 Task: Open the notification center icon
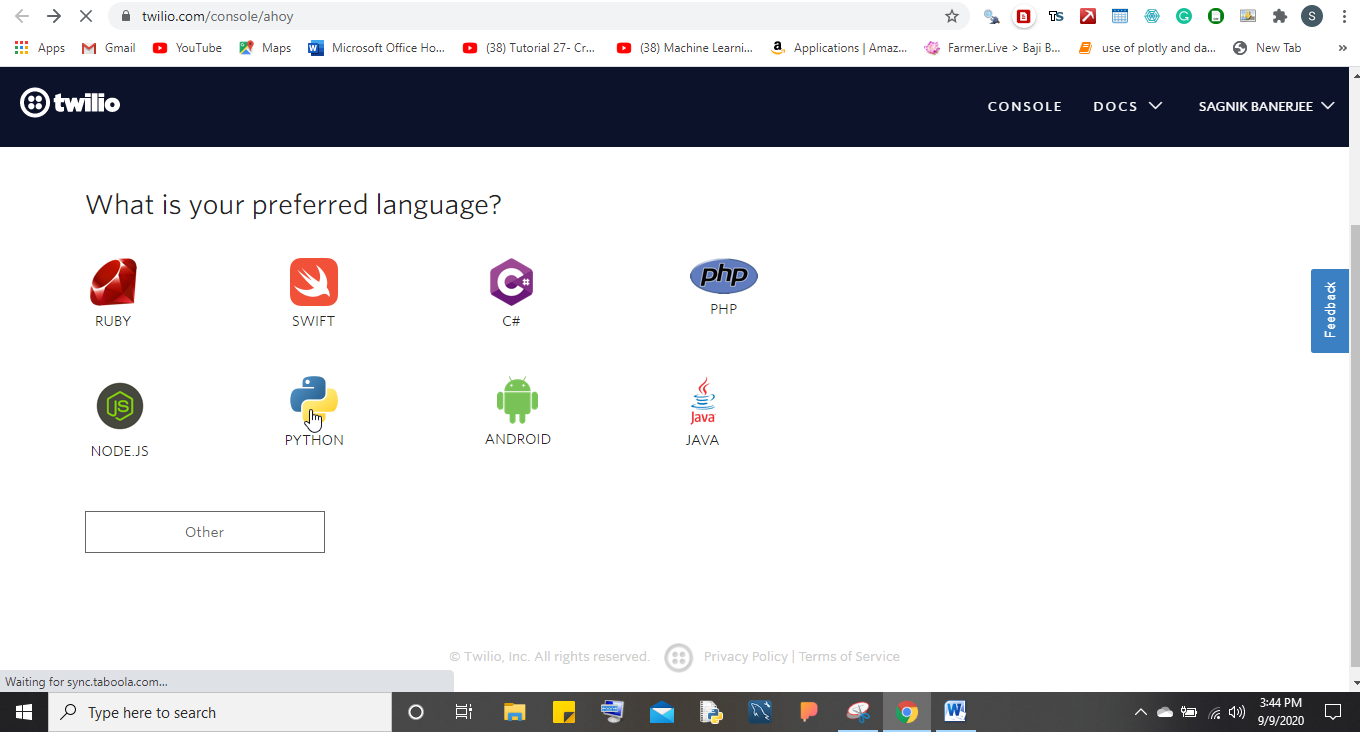[1332, 712]
